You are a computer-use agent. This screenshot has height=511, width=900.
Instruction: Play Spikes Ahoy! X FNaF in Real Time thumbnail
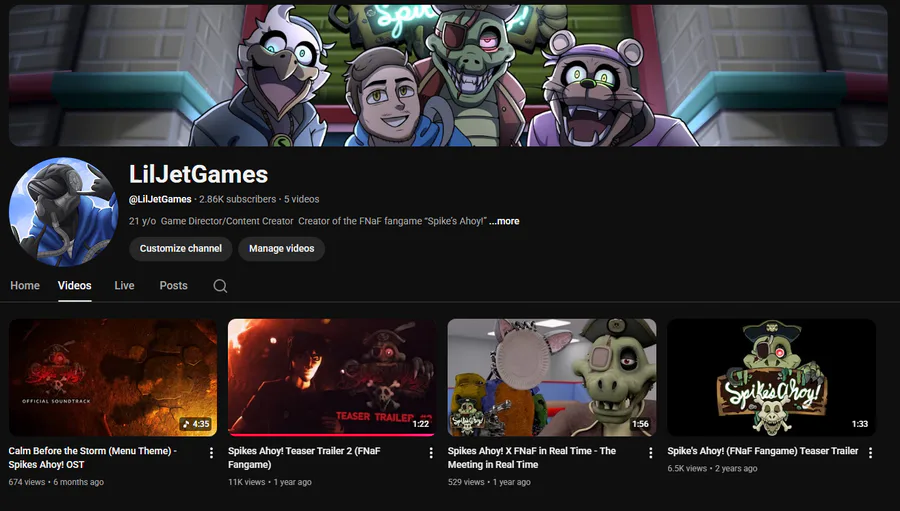[552, 378]
